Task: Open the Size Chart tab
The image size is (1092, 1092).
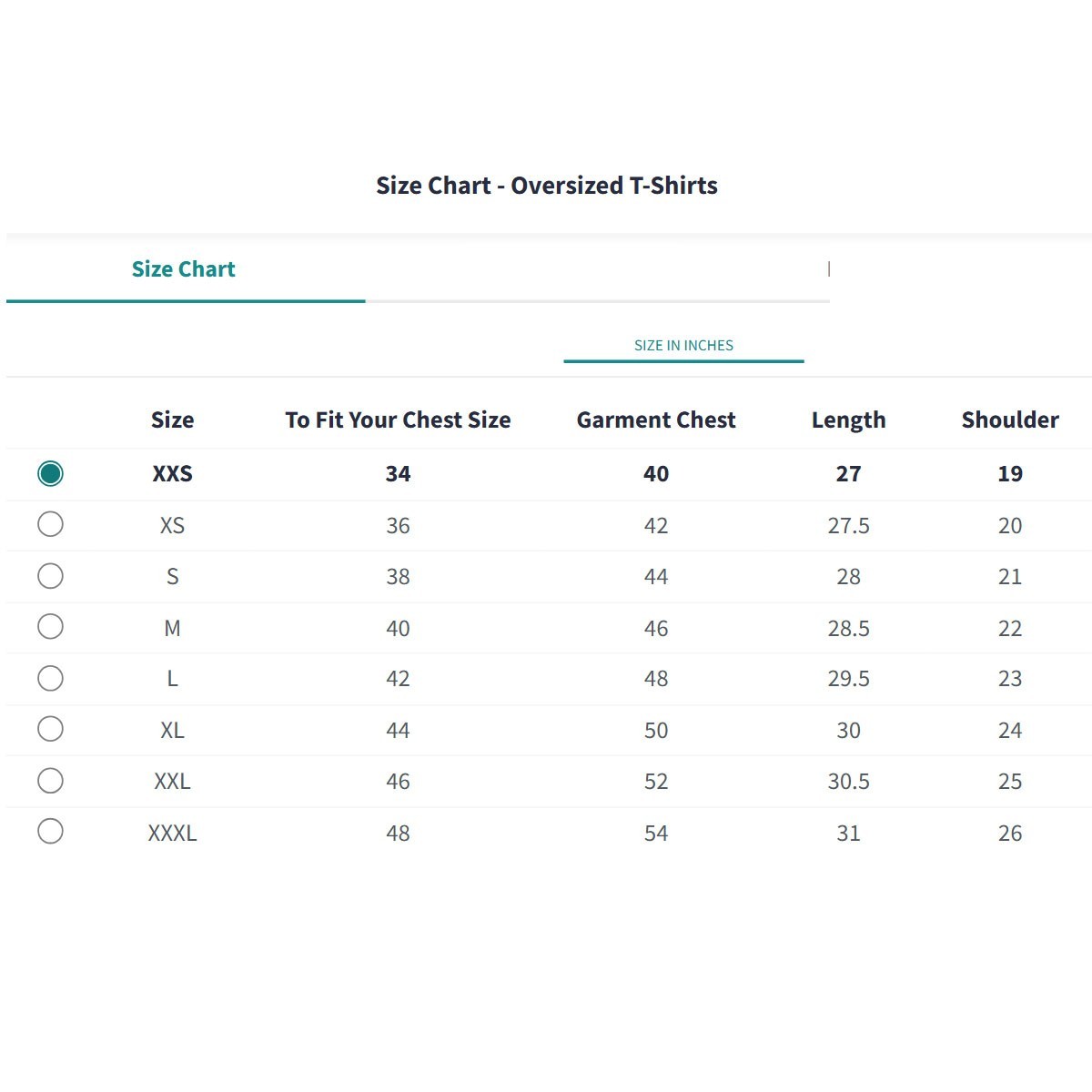Action: tap(184, 269)
